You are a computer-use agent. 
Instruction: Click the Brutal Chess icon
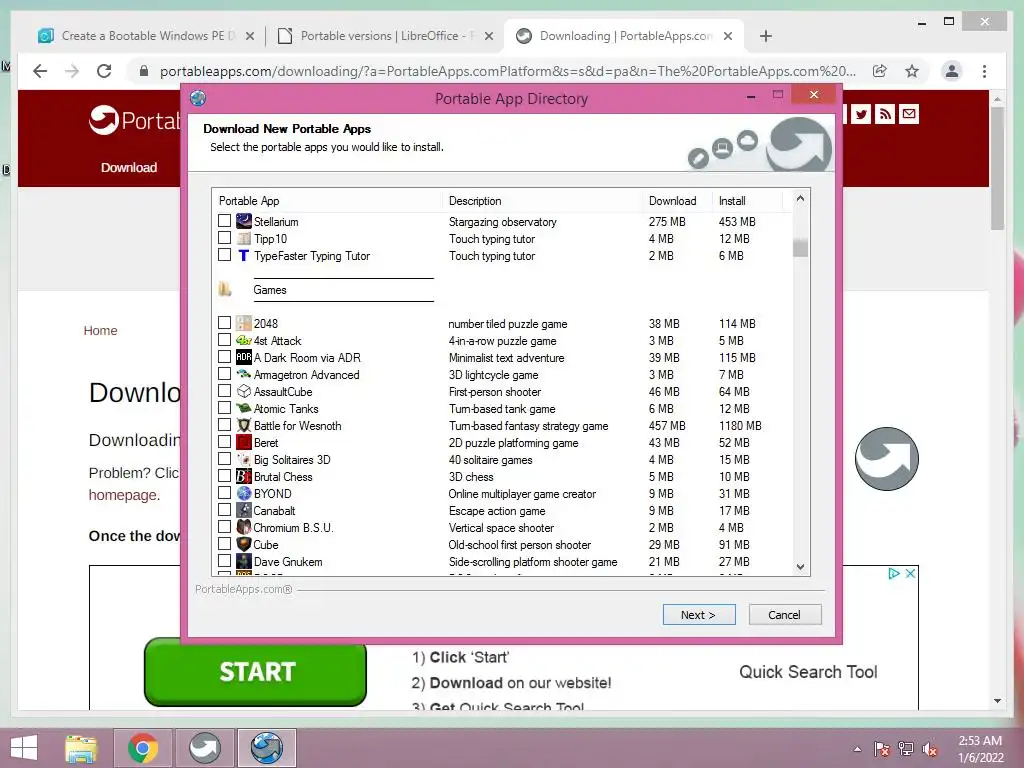244,476
